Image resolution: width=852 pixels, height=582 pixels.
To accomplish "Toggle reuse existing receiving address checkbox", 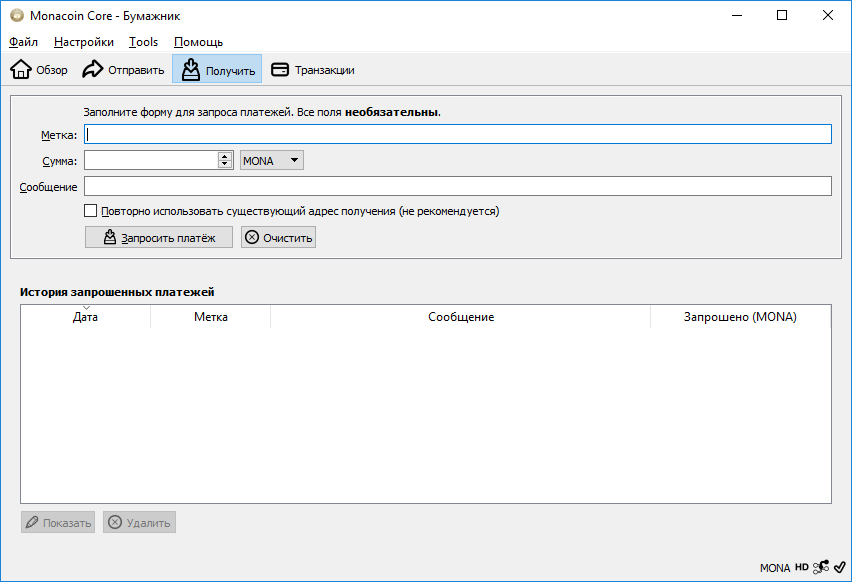I will tap(91, 211).
